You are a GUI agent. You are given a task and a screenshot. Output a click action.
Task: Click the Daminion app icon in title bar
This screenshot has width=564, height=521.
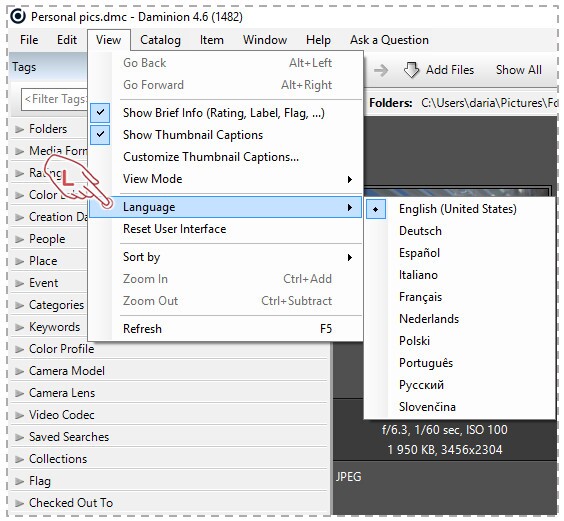(18, 16)
